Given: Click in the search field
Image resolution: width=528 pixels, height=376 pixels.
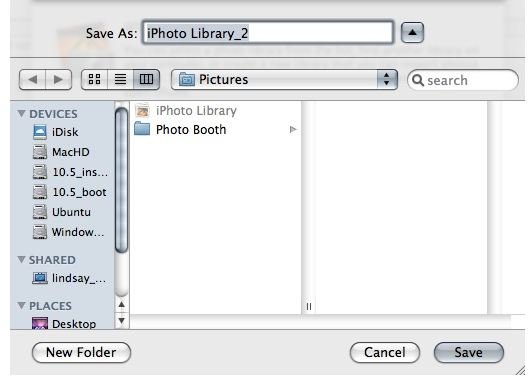Looking at the screenshot, I should coord(463,80).
